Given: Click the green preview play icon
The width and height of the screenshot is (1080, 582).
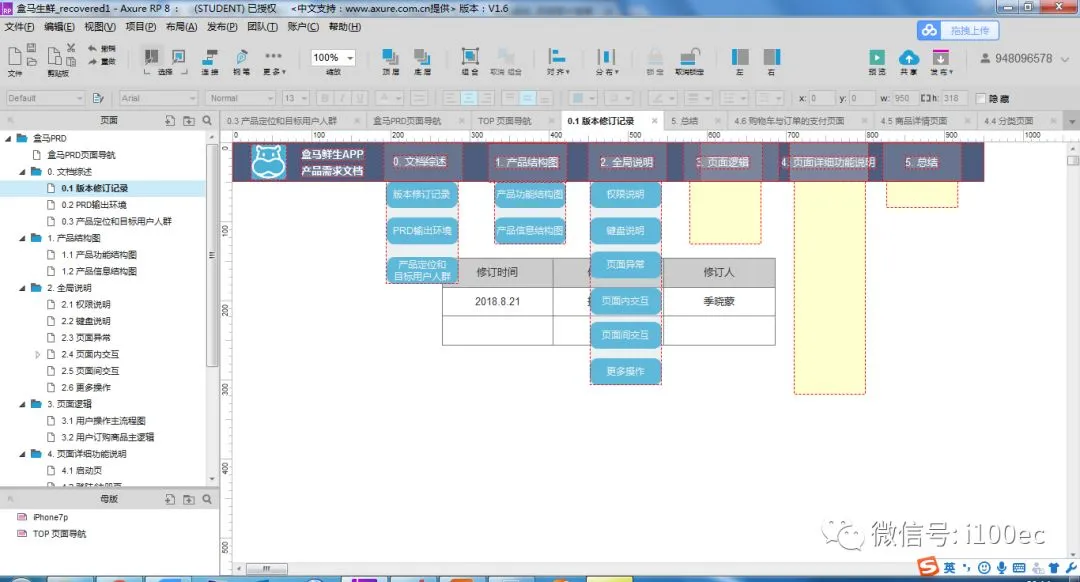Looking at the screenshot, I should tap(877, 57).
